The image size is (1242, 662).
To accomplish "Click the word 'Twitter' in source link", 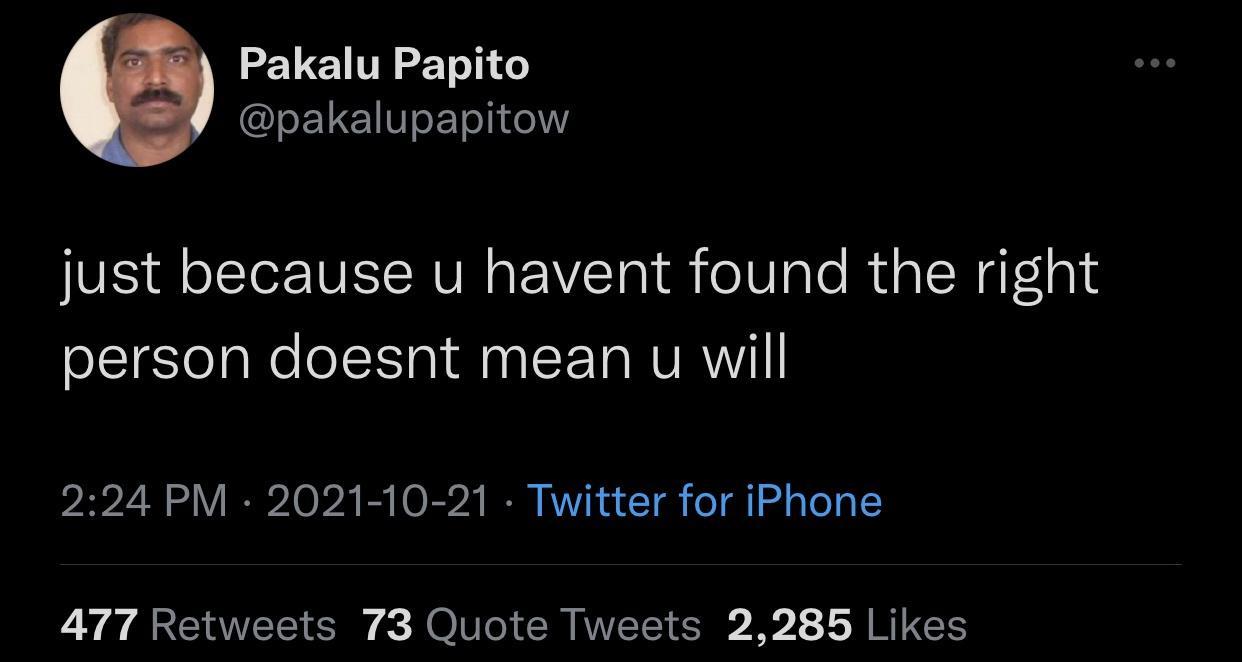I will 596,500.
